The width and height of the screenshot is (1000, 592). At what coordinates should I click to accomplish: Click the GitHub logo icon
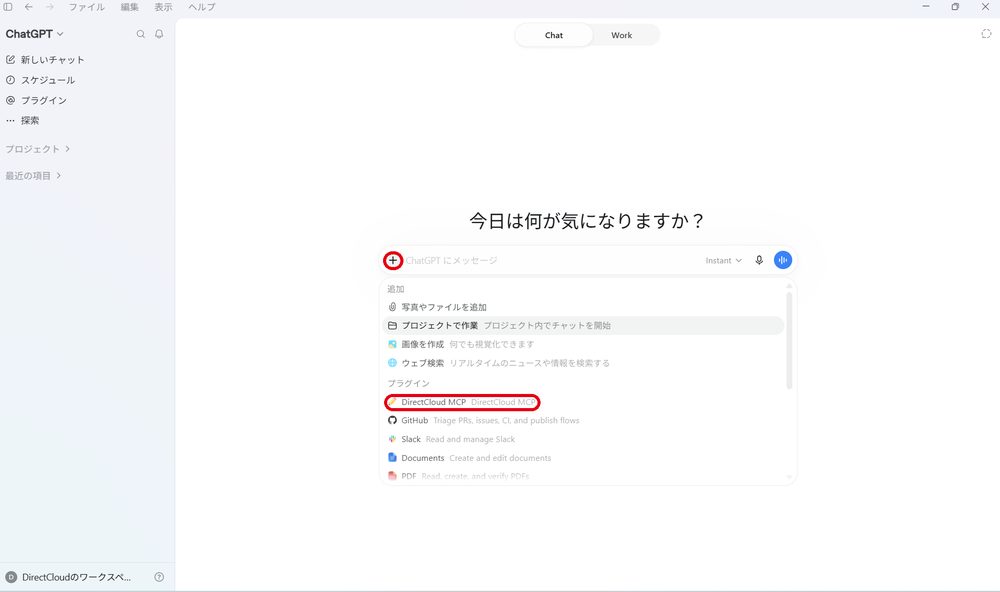pos(392,420)
